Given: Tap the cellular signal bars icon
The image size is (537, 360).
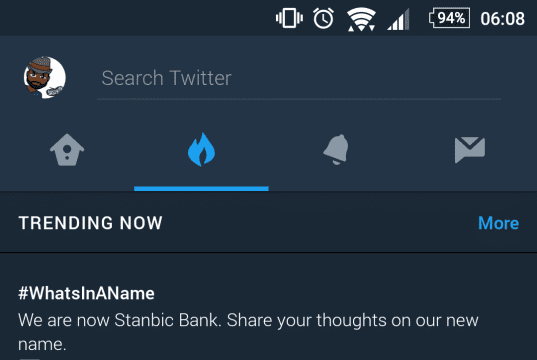Looking at the screenshot, I should click(x=398, y=19).
